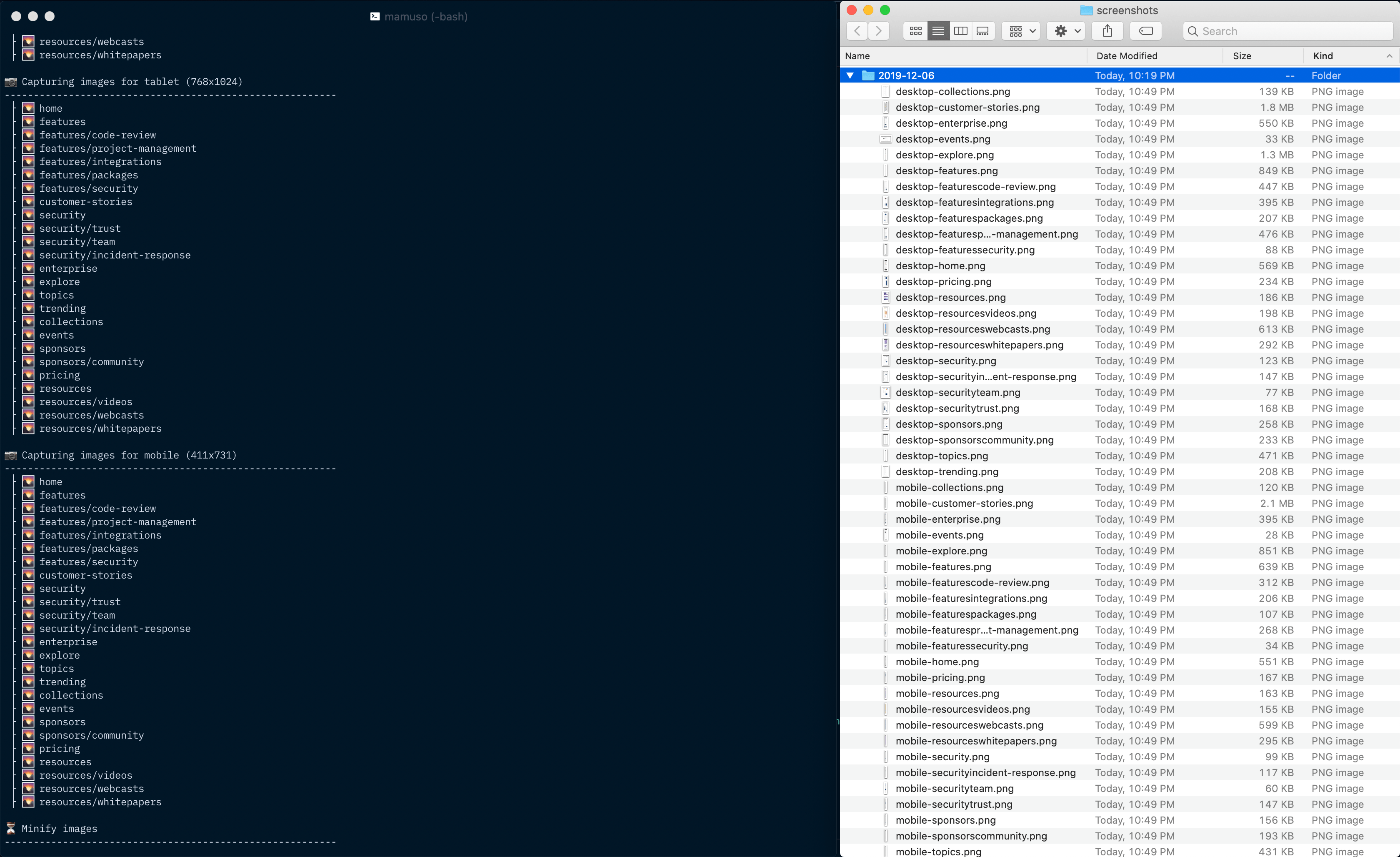1400x857 pixels.
Task: Click the share icon in Finder toolbar
Action: (1108, 31)
